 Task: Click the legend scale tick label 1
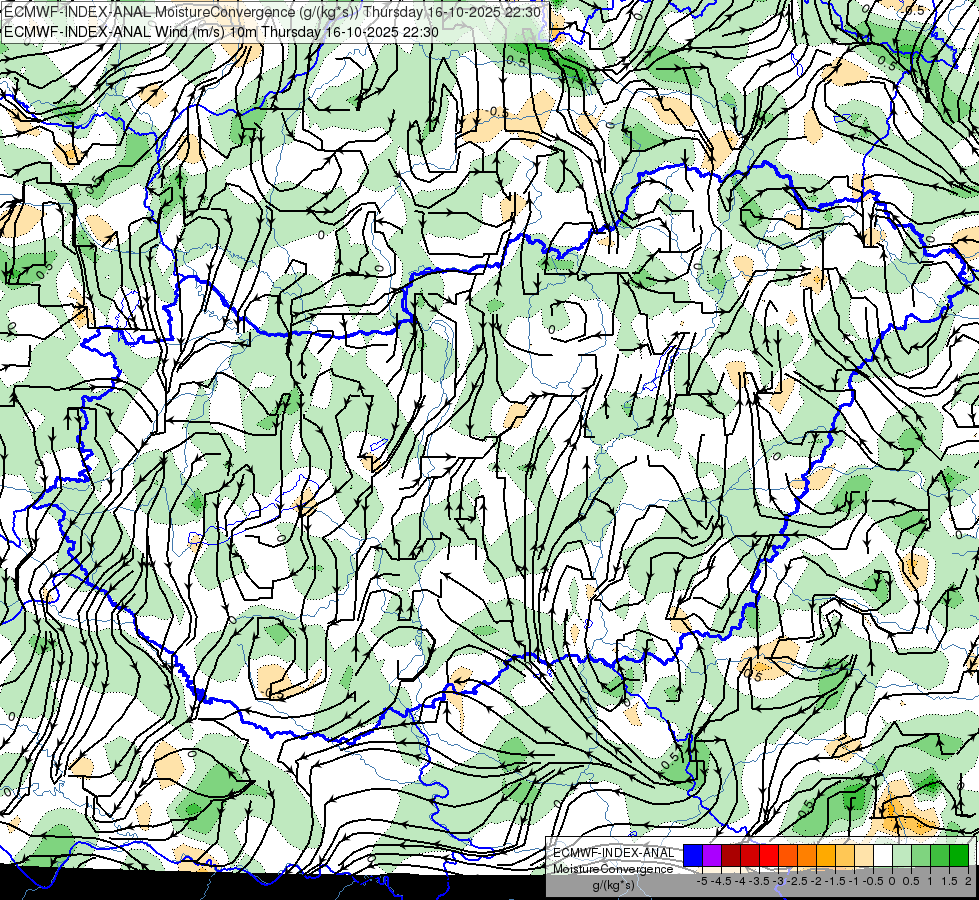coord(930,881)
